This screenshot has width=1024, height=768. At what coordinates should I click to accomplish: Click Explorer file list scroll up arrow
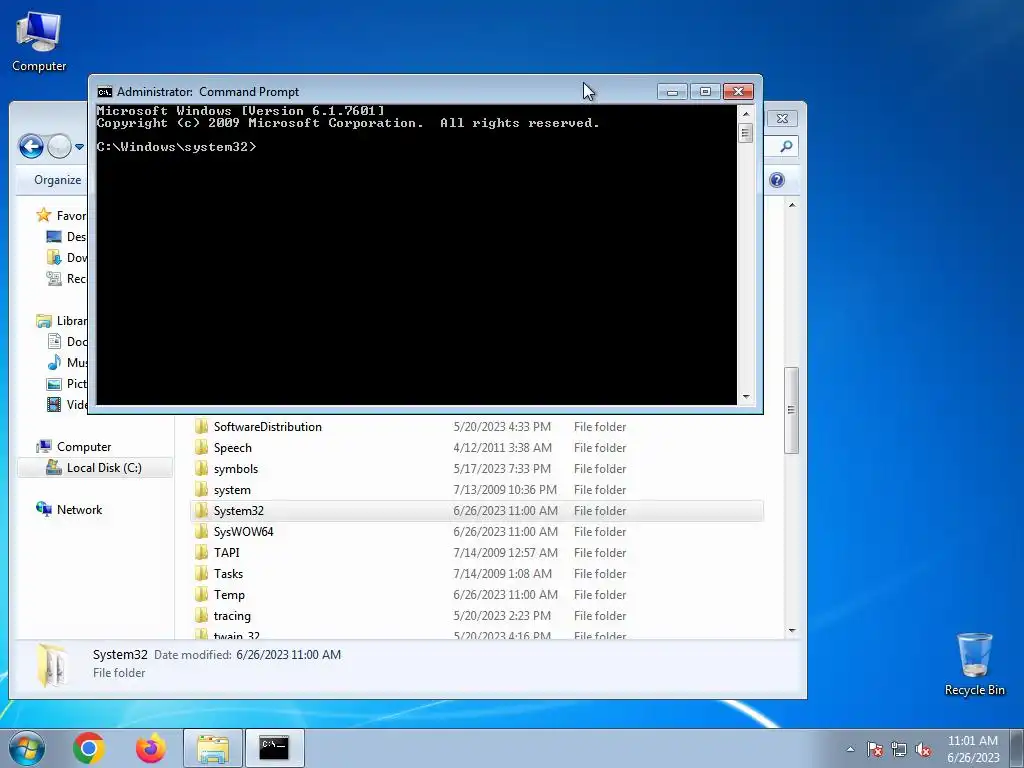click(x=792, y=205)
